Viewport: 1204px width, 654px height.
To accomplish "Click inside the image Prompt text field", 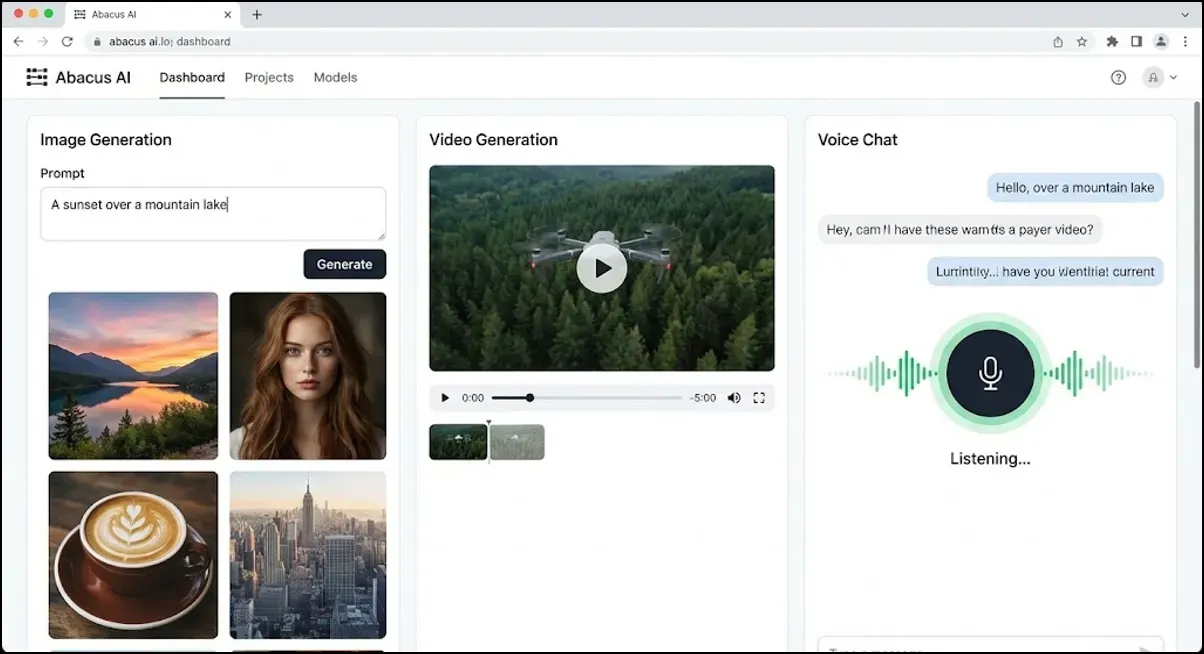I will pos(212,213).
